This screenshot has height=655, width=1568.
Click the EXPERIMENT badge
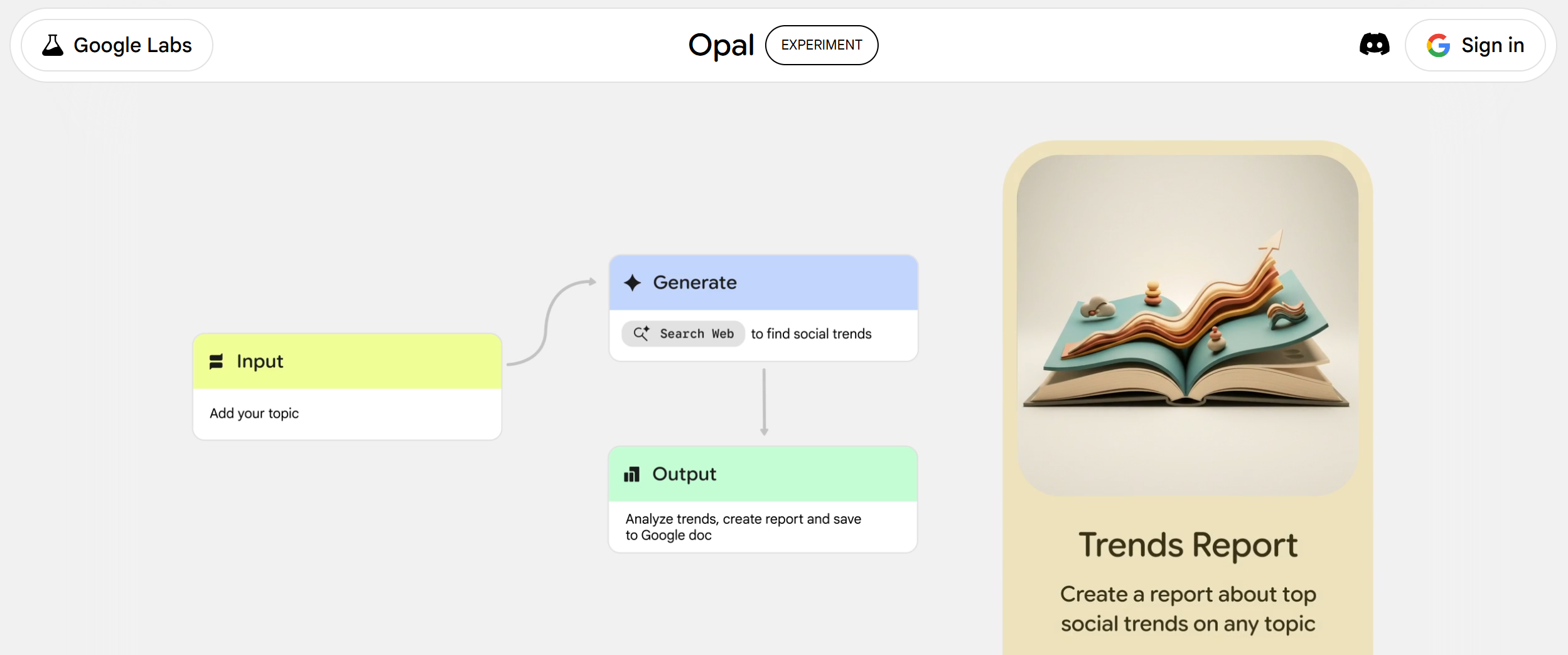coord(821,45)
